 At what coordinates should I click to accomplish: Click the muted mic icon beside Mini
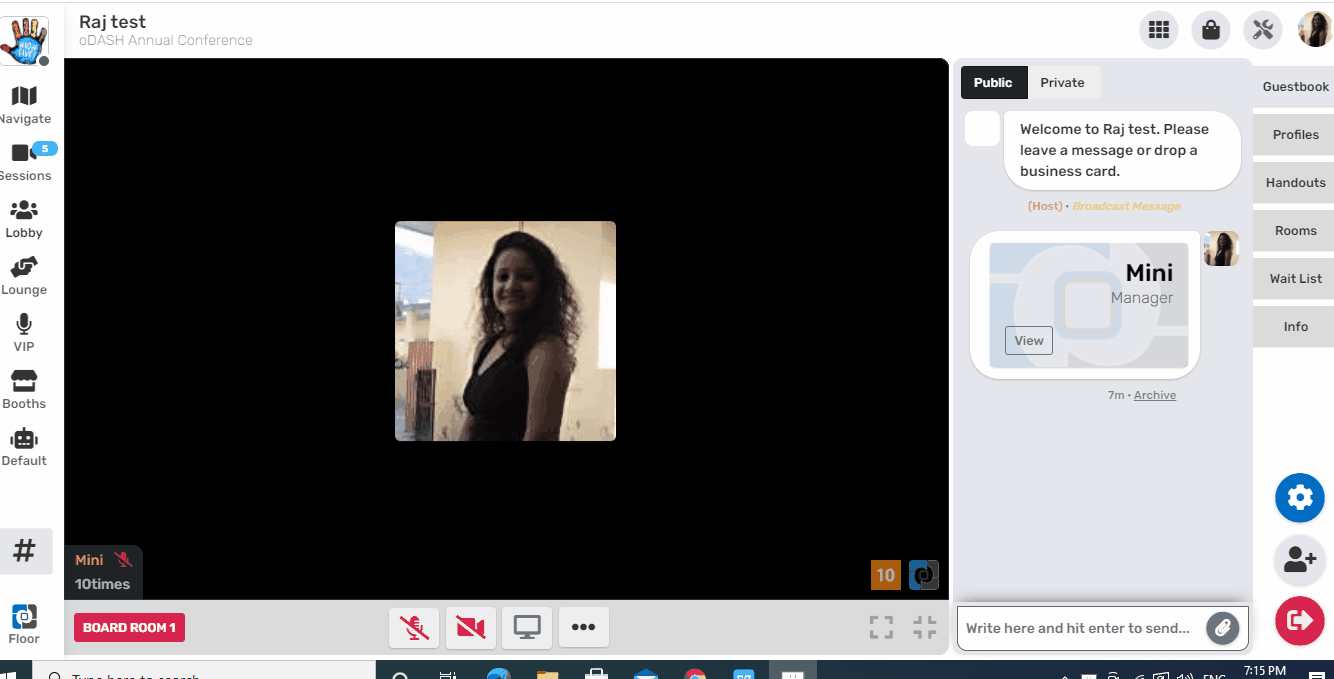pos(123,560)
